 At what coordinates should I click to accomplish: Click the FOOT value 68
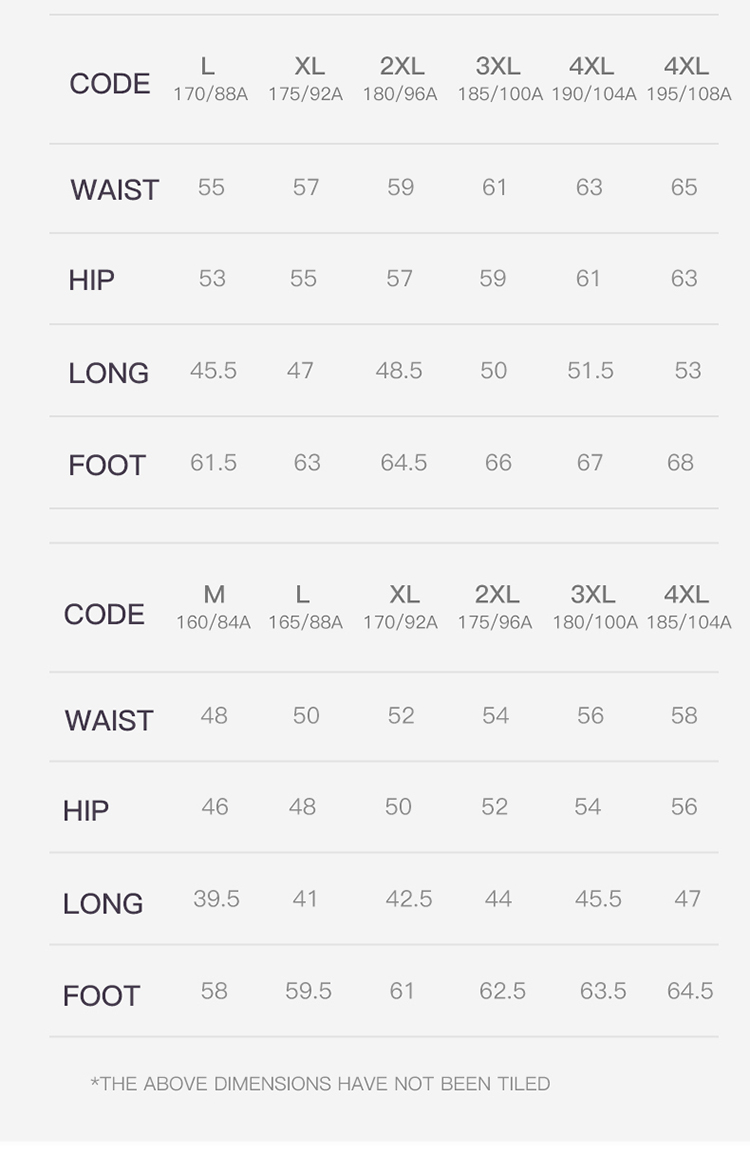tap(680, 463)
